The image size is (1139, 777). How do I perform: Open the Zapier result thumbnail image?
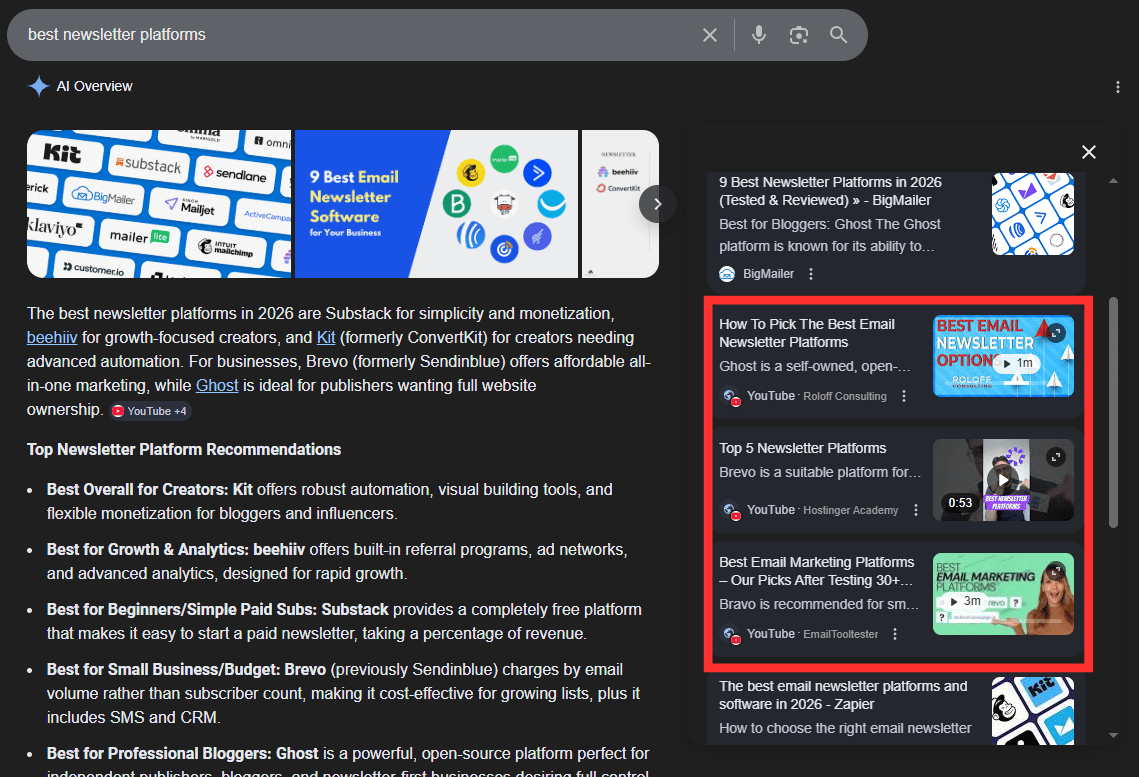tap(1033, 711)
